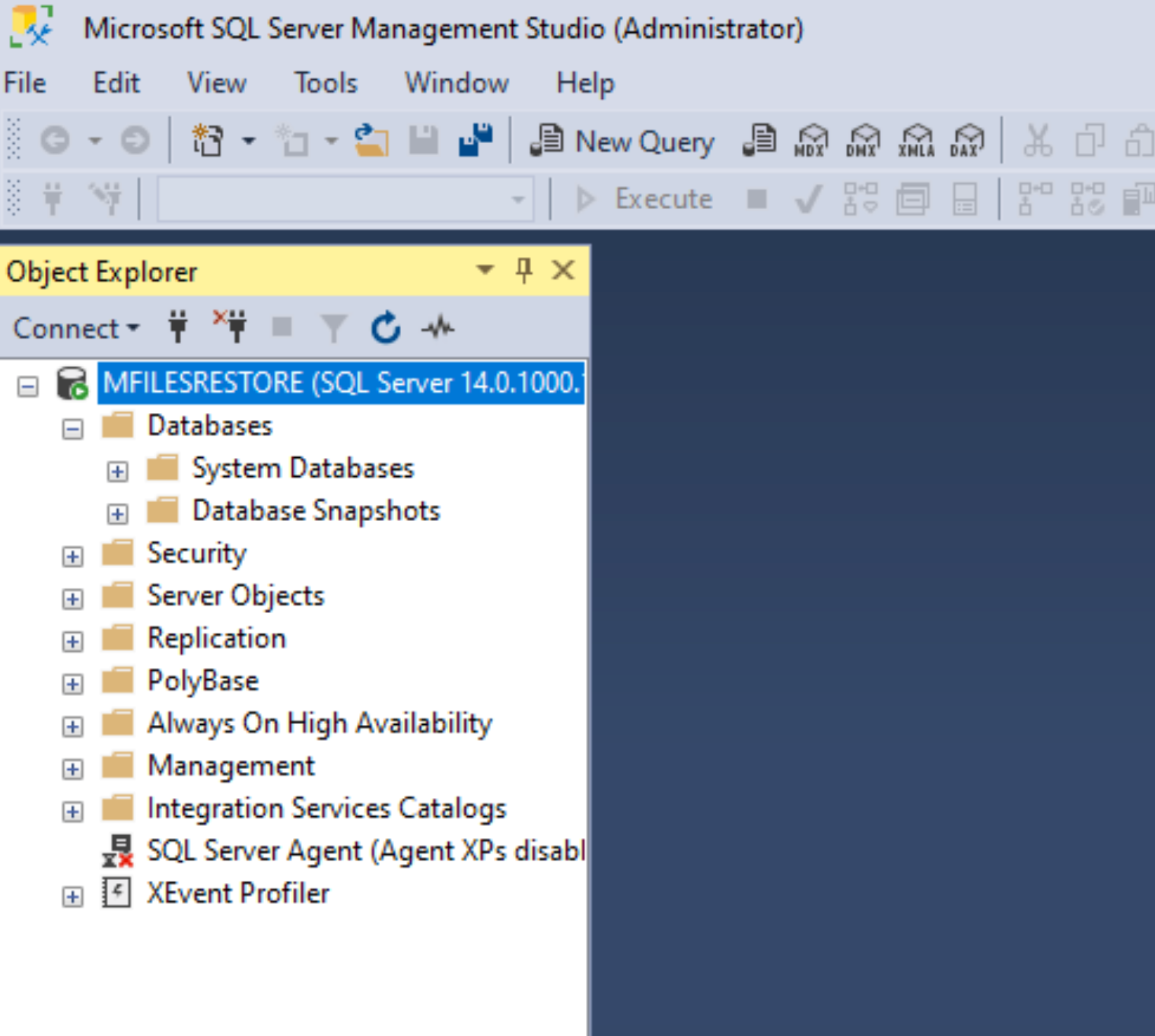Expand the Server Objects folder
This screenshot has width=1155, height=1036.
pyautogui.click(x=73, y=599)
